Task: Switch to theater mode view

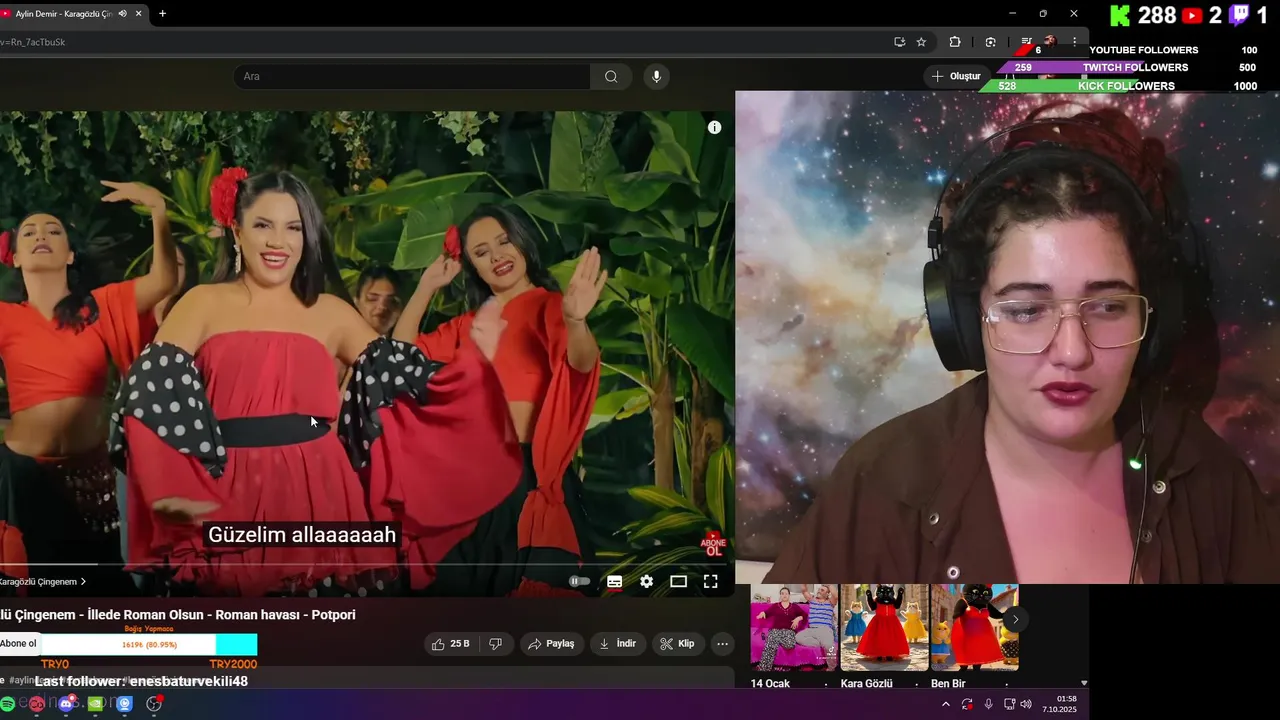Action: coord(679,581)
